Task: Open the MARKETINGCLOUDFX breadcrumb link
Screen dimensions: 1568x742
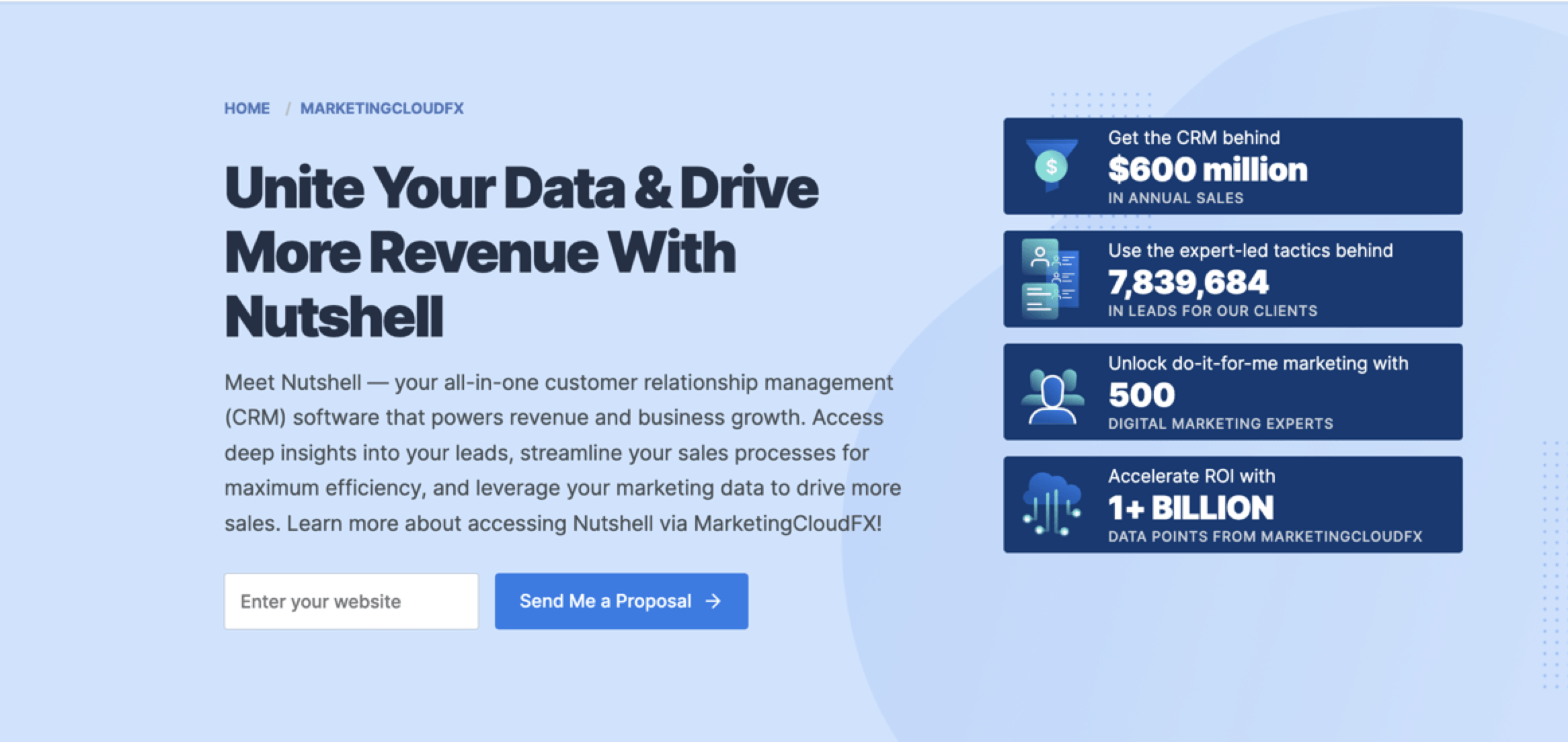Action: [x=382, y=108]
